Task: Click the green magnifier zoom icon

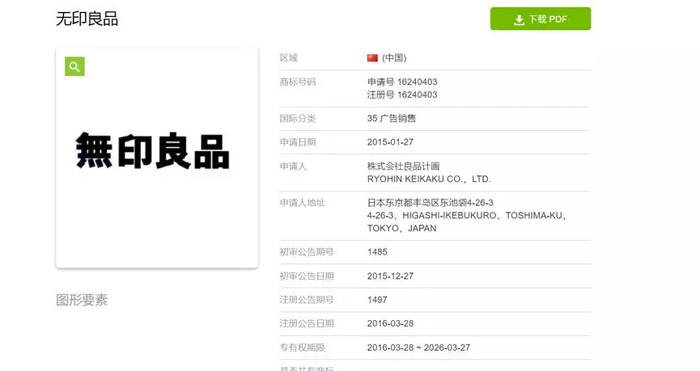Action: [x=75, y=67]
